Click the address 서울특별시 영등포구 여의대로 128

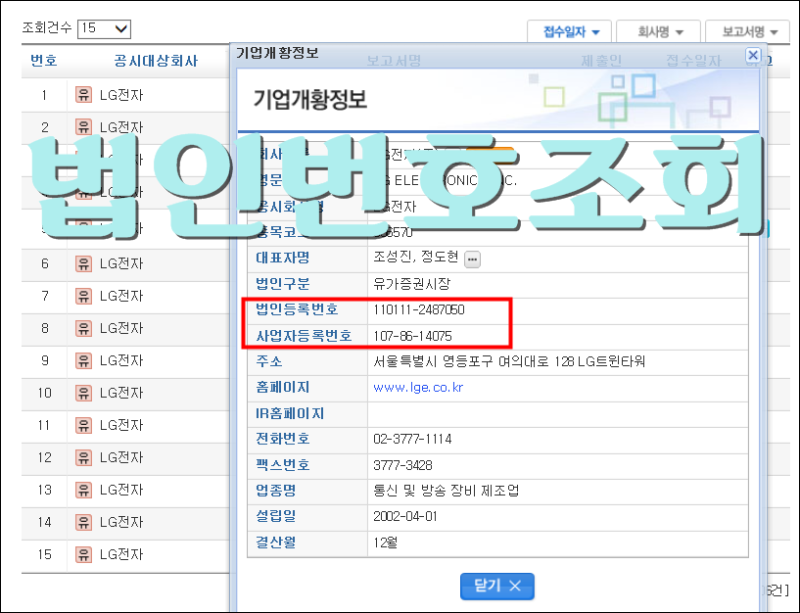click(473, 361)
